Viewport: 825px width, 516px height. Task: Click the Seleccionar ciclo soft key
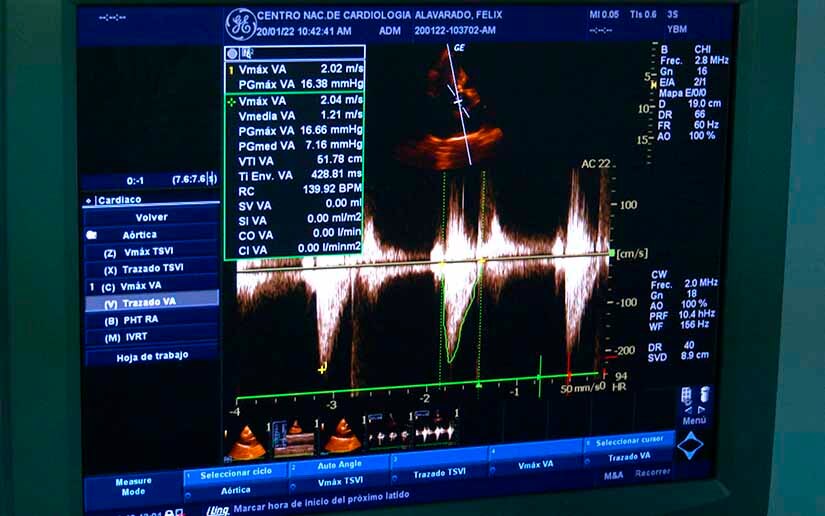[x=236, y=473]
